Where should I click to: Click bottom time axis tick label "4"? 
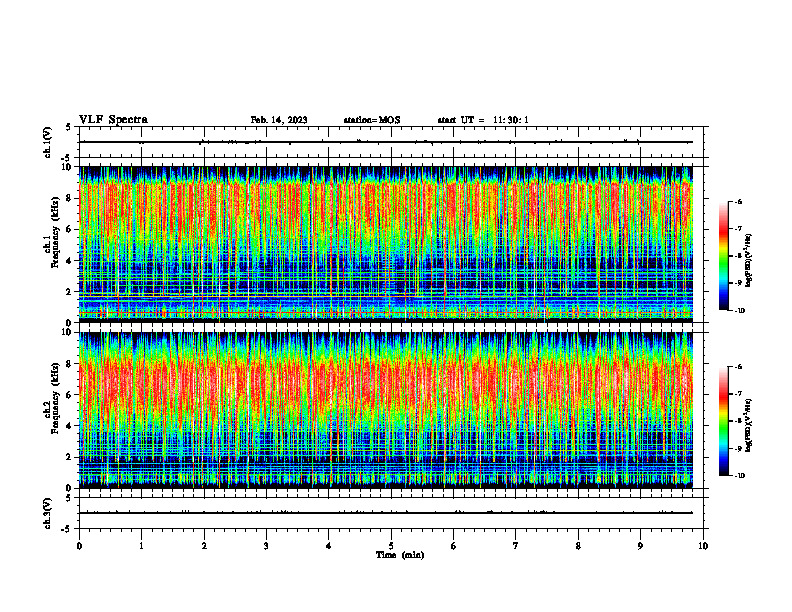[329, 546]
